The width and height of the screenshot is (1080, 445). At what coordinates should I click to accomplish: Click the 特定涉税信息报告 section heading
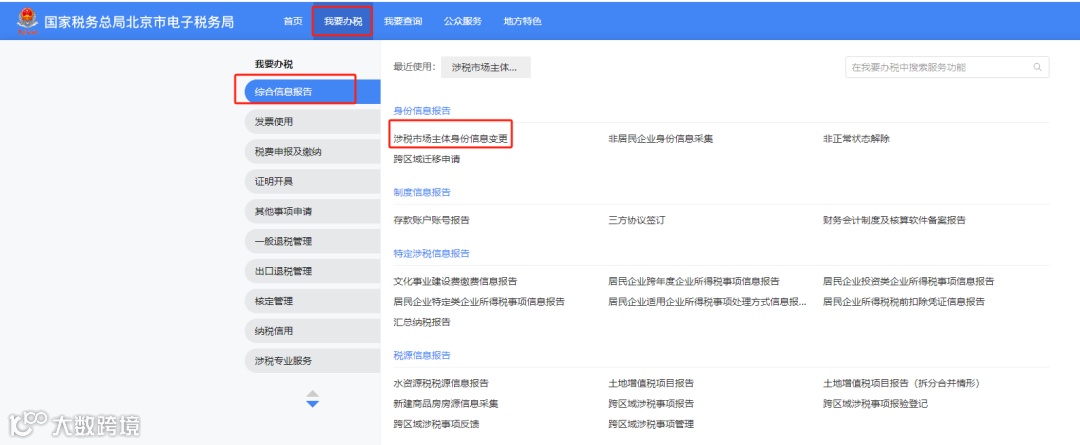coord(432,253)
